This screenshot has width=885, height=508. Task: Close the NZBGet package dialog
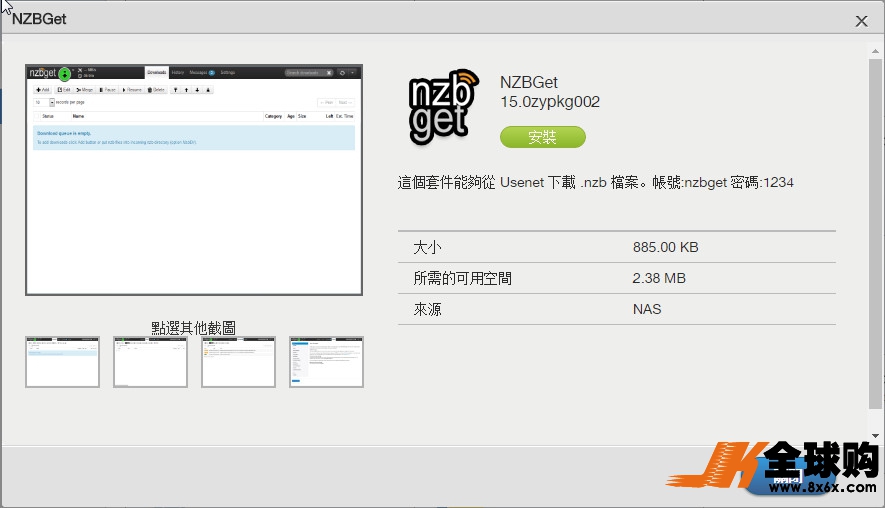[x=861, y=21]
